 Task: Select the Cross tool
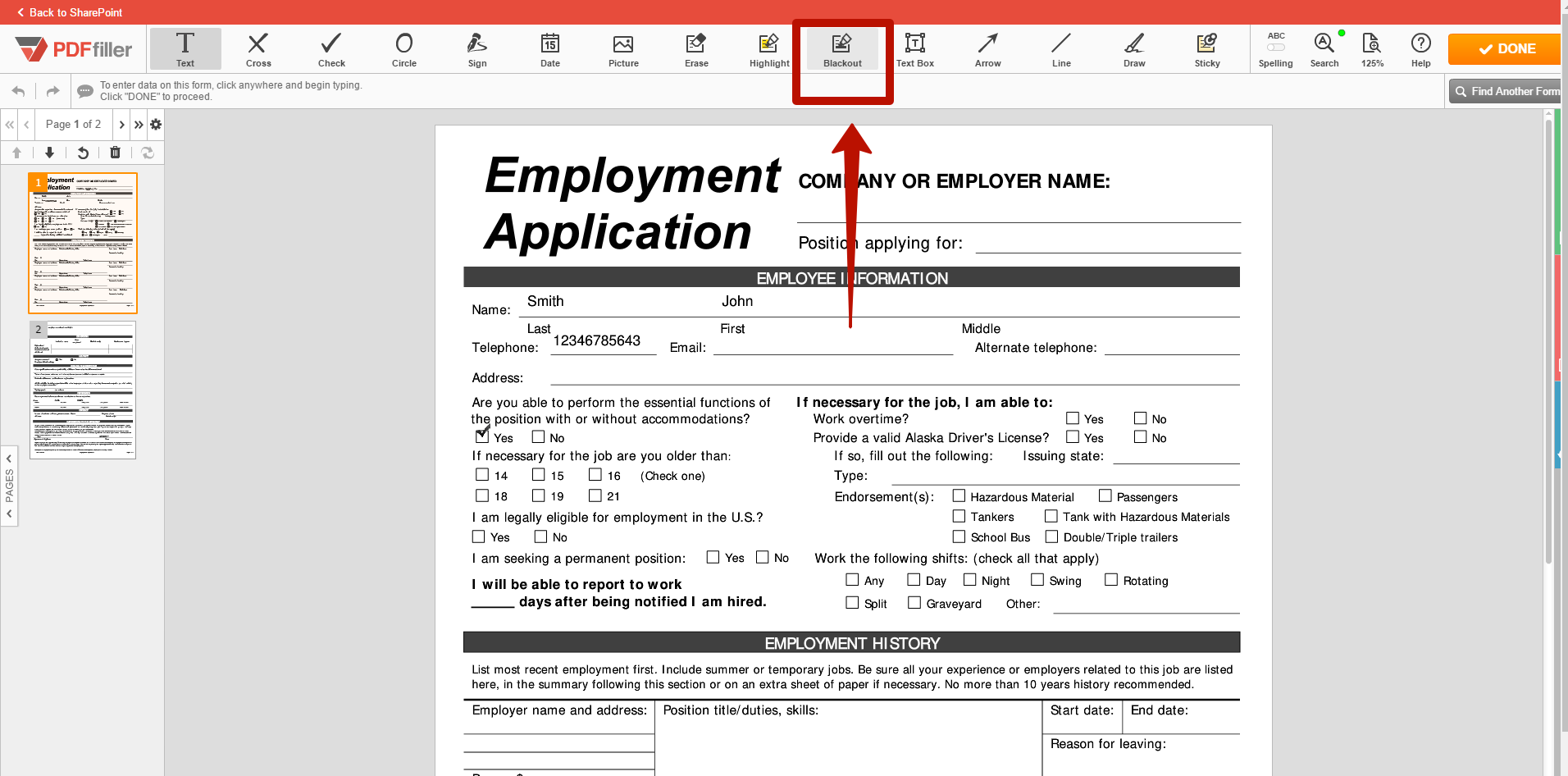tap(258, 49)
